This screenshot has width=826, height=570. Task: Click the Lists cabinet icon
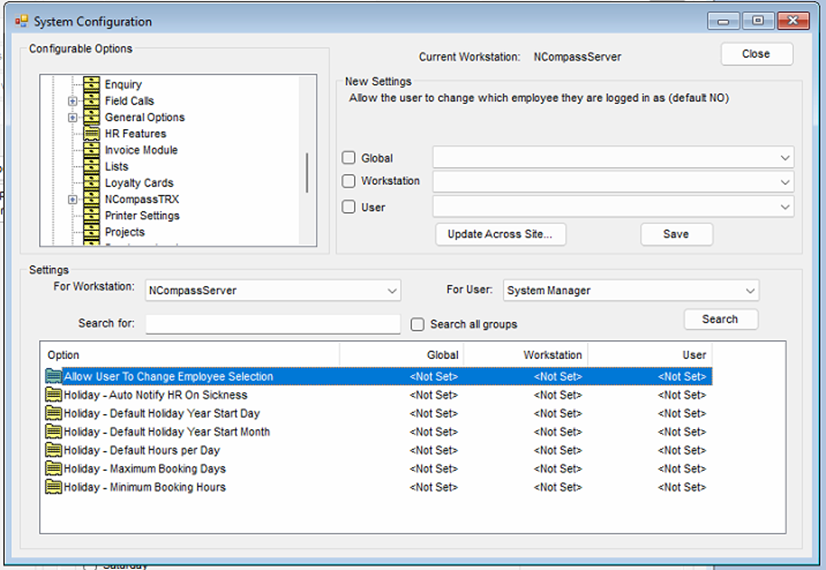[x=92, y=166]
